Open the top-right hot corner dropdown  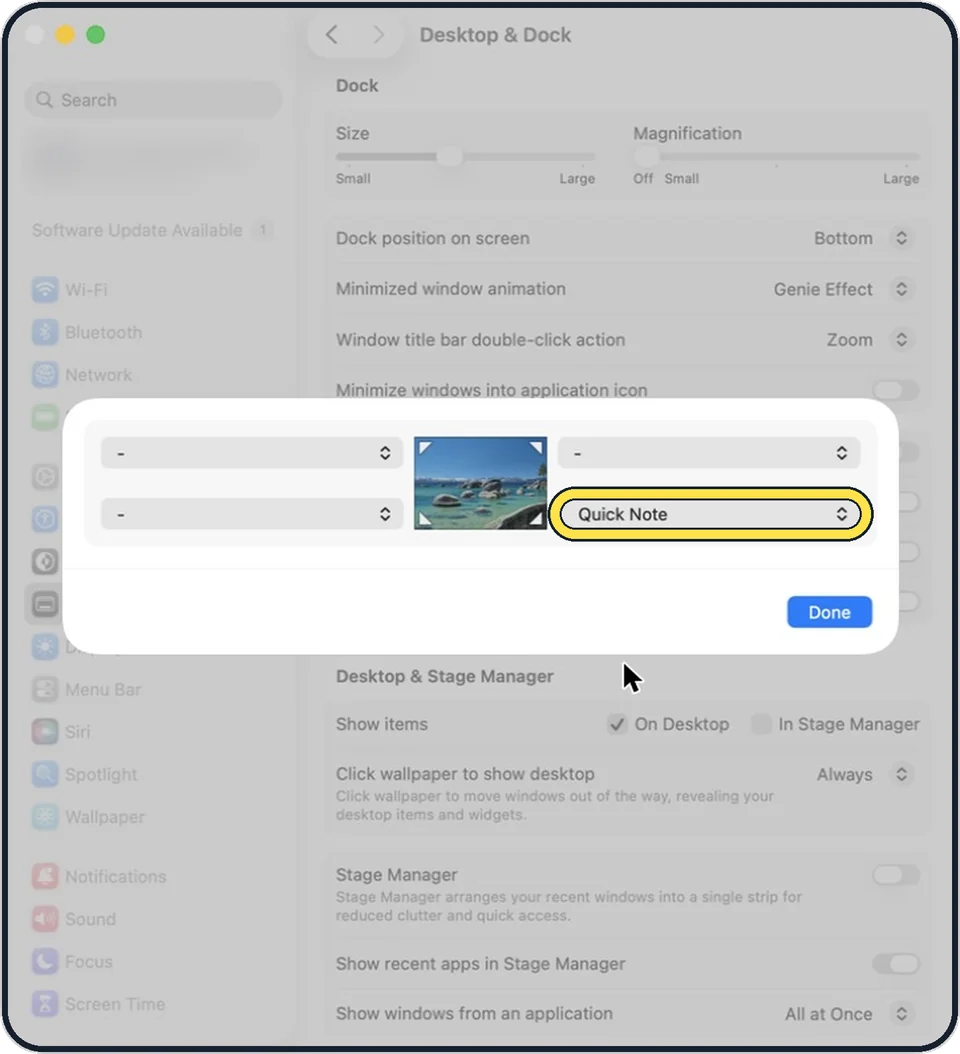coord(709,453)
